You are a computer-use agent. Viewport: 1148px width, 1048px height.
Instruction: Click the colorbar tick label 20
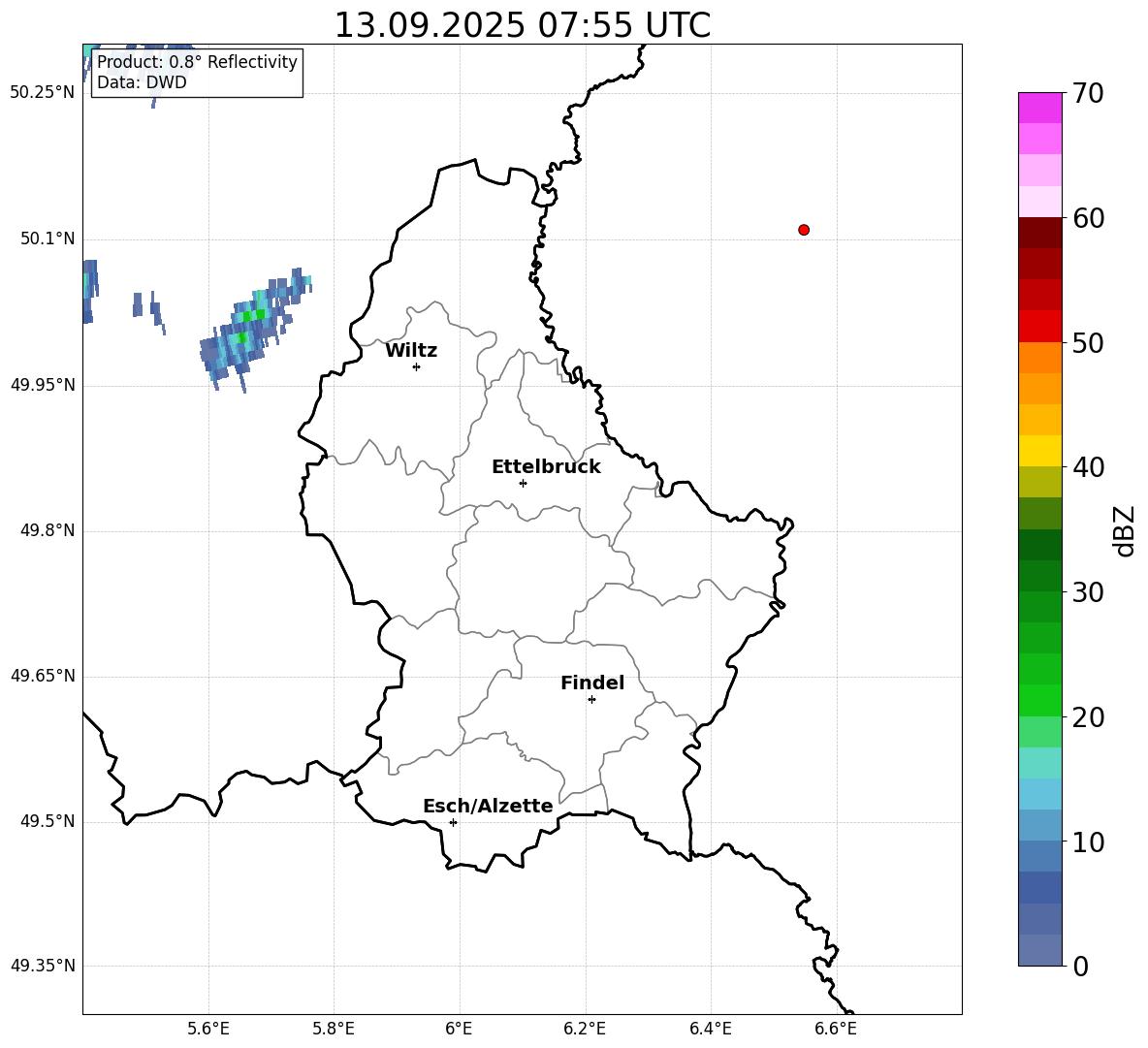(1088, 717)
